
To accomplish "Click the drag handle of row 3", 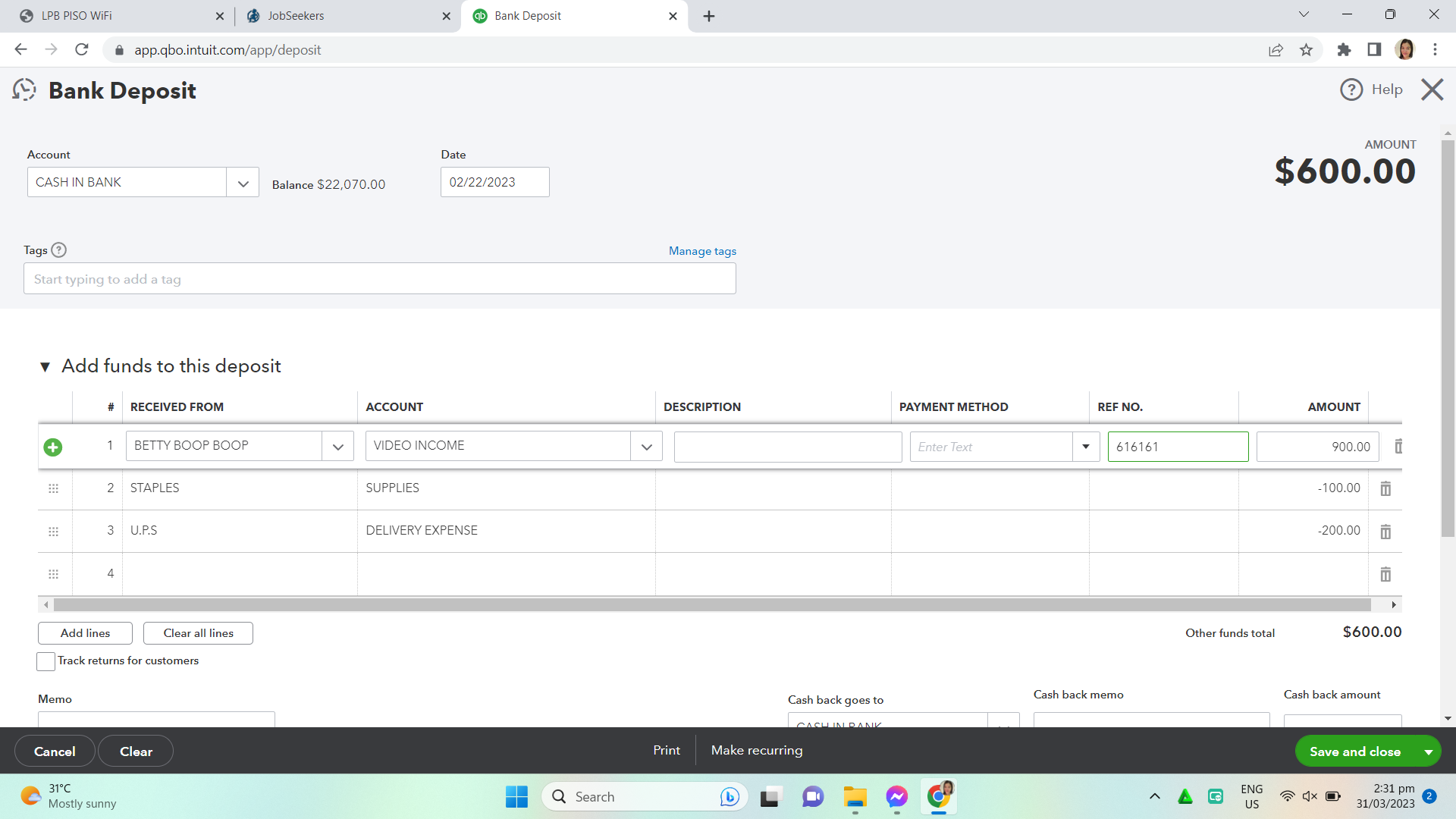I will point(53,532).
